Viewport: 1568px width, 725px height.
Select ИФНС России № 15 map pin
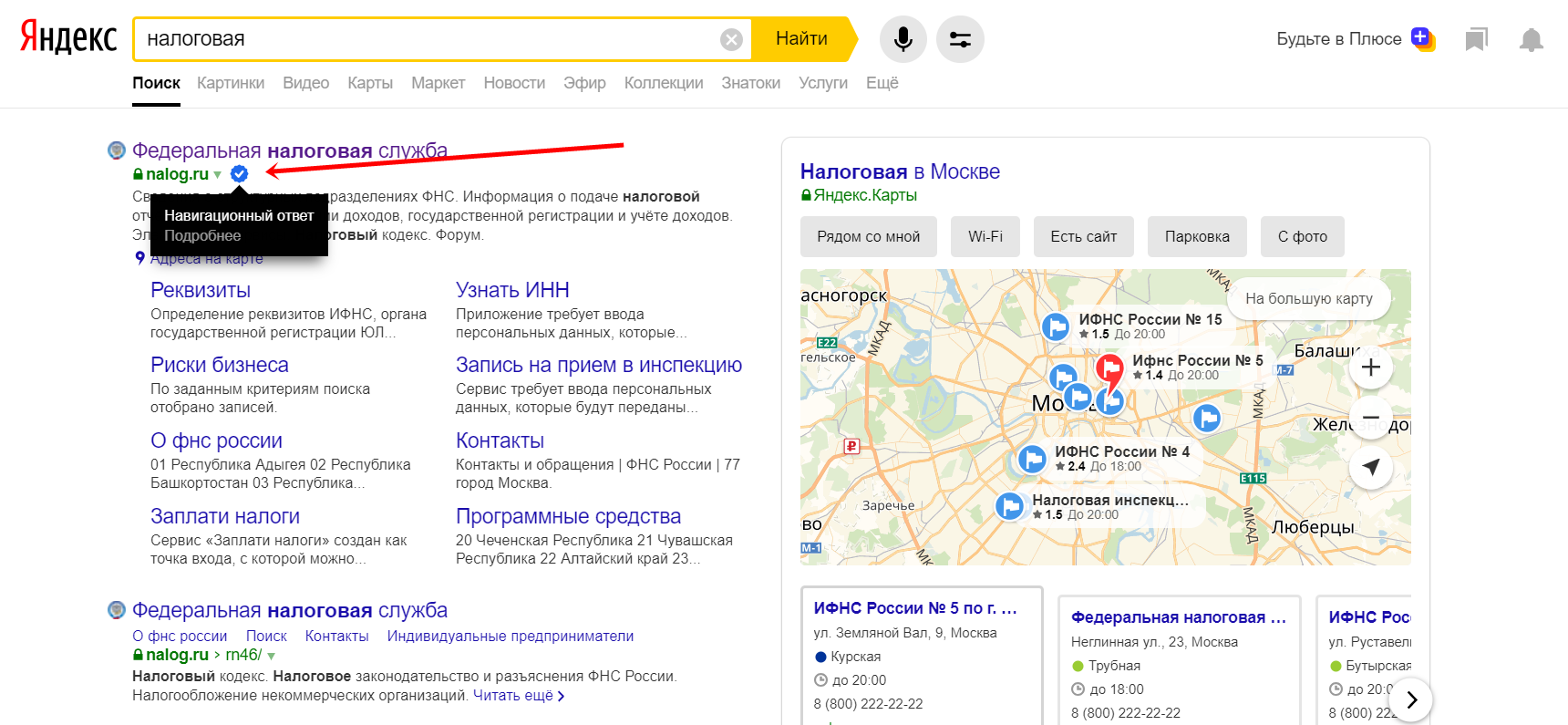coord(1055,326)
